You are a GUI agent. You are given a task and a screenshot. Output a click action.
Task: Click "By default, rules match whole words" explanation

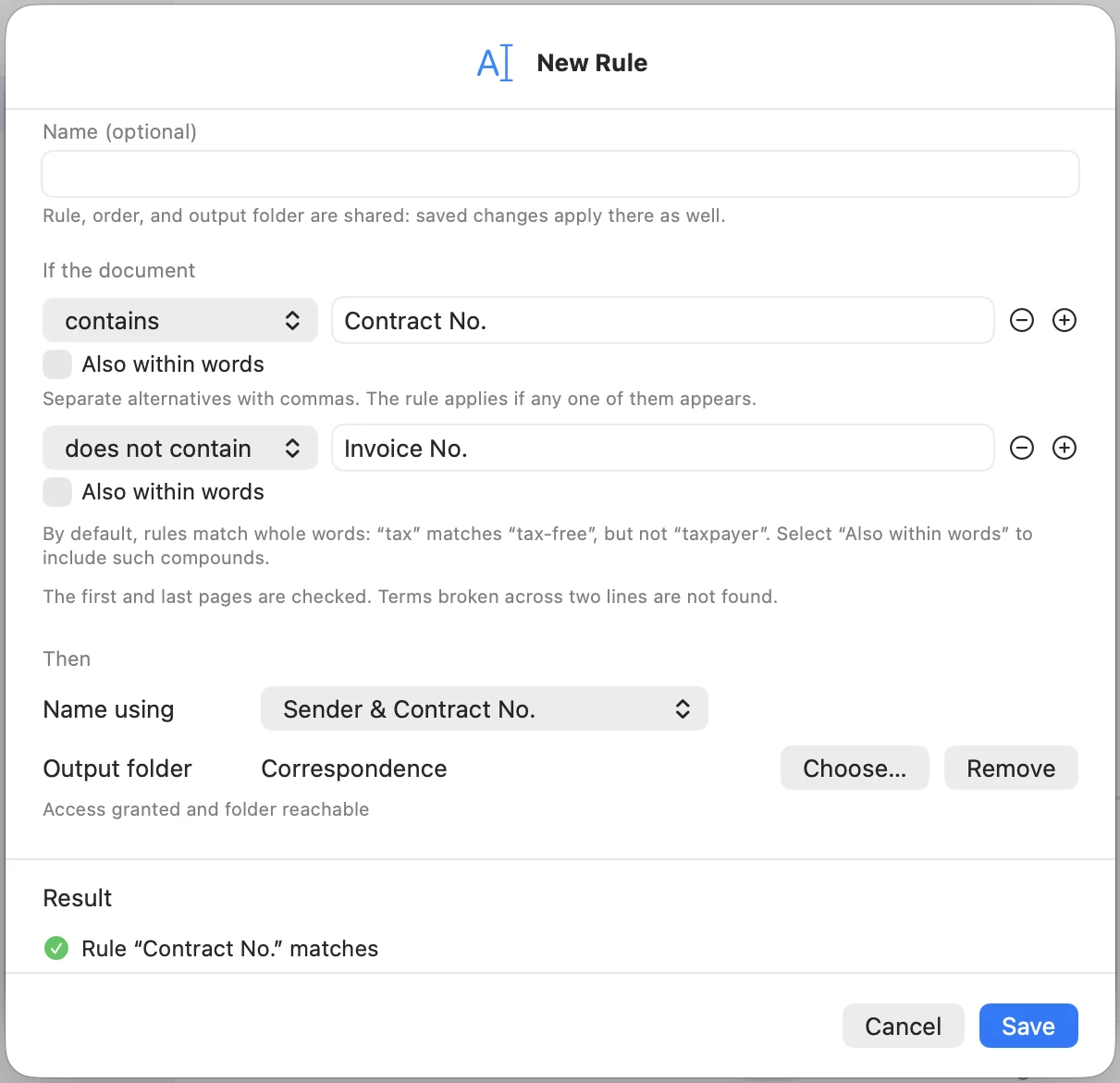tap(537, 546)
